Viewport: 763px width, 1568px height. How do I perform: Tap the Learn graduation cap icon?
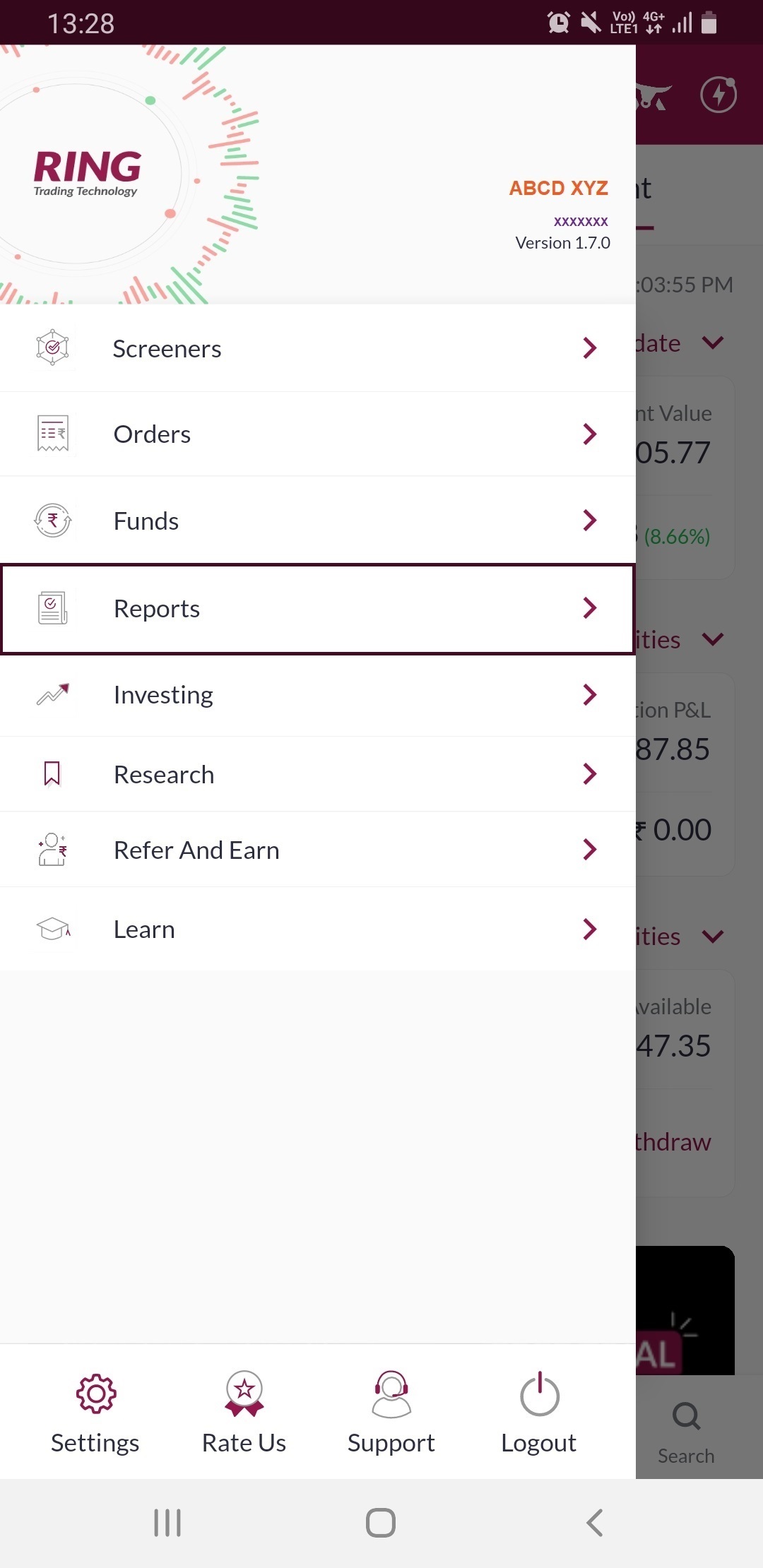click(53, 929)
